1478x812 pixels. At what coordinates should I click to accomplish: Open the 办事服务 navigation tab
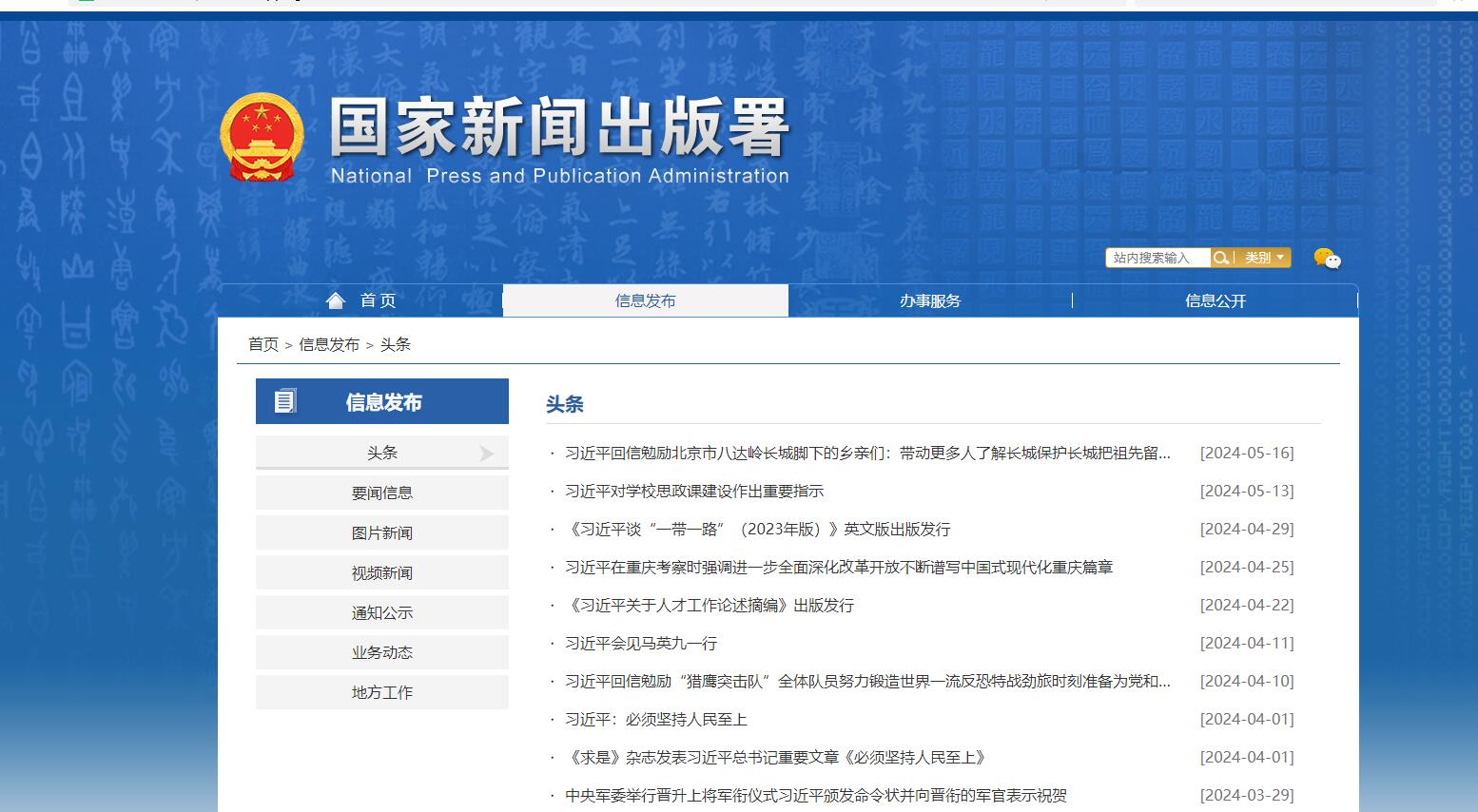click(x=930, y=300)
